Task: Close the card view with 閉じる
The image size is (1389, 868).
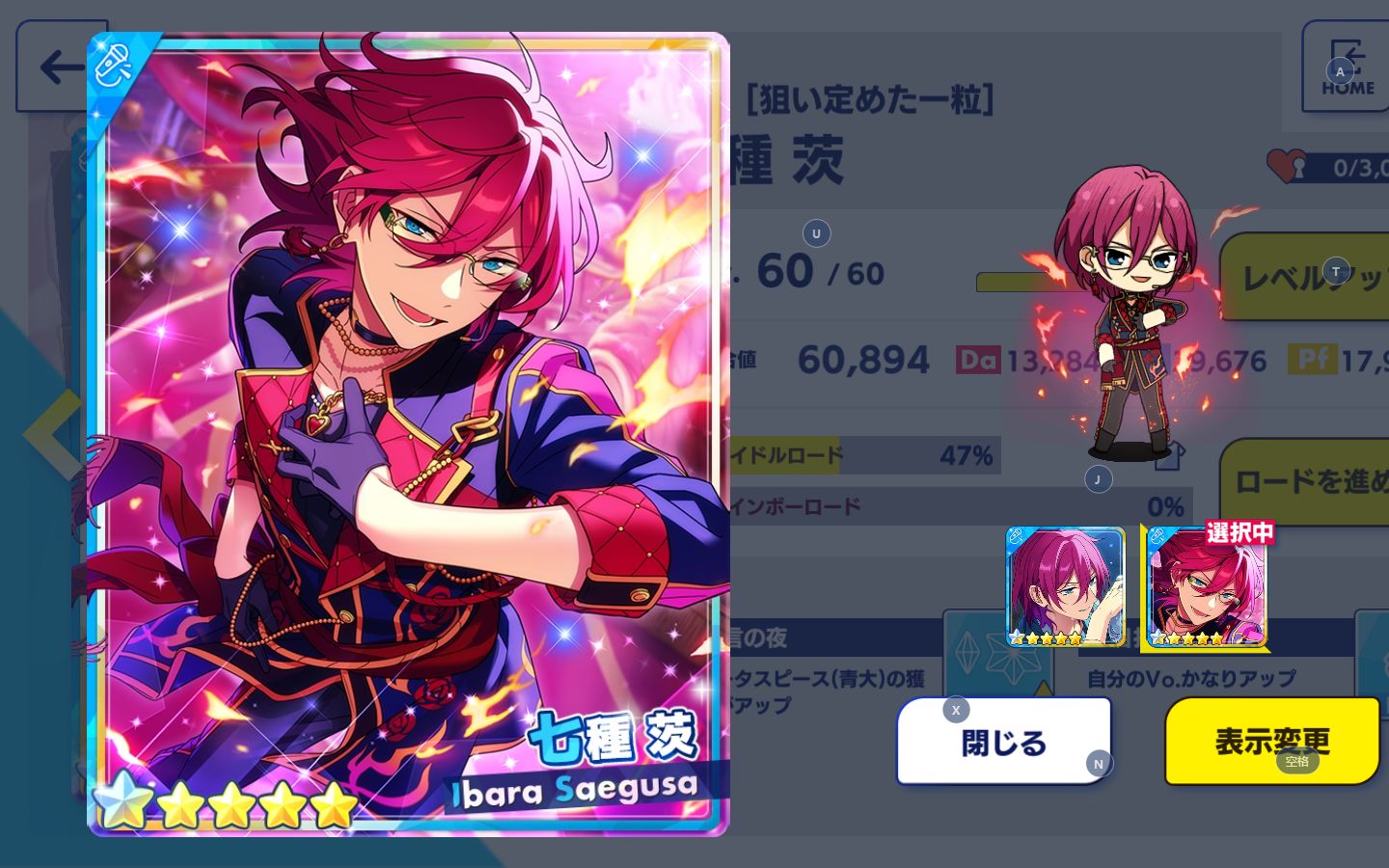Action: pos(1004,741)
